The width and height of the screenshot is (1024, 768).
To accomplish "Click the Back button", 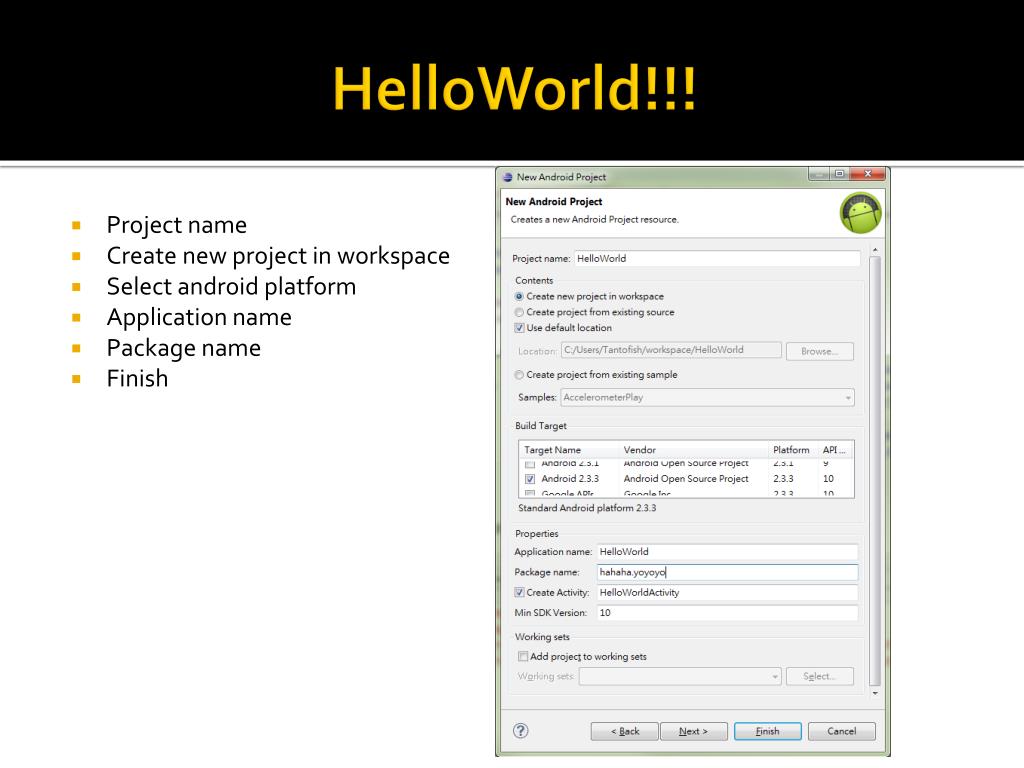I will [x=624, y=731].
